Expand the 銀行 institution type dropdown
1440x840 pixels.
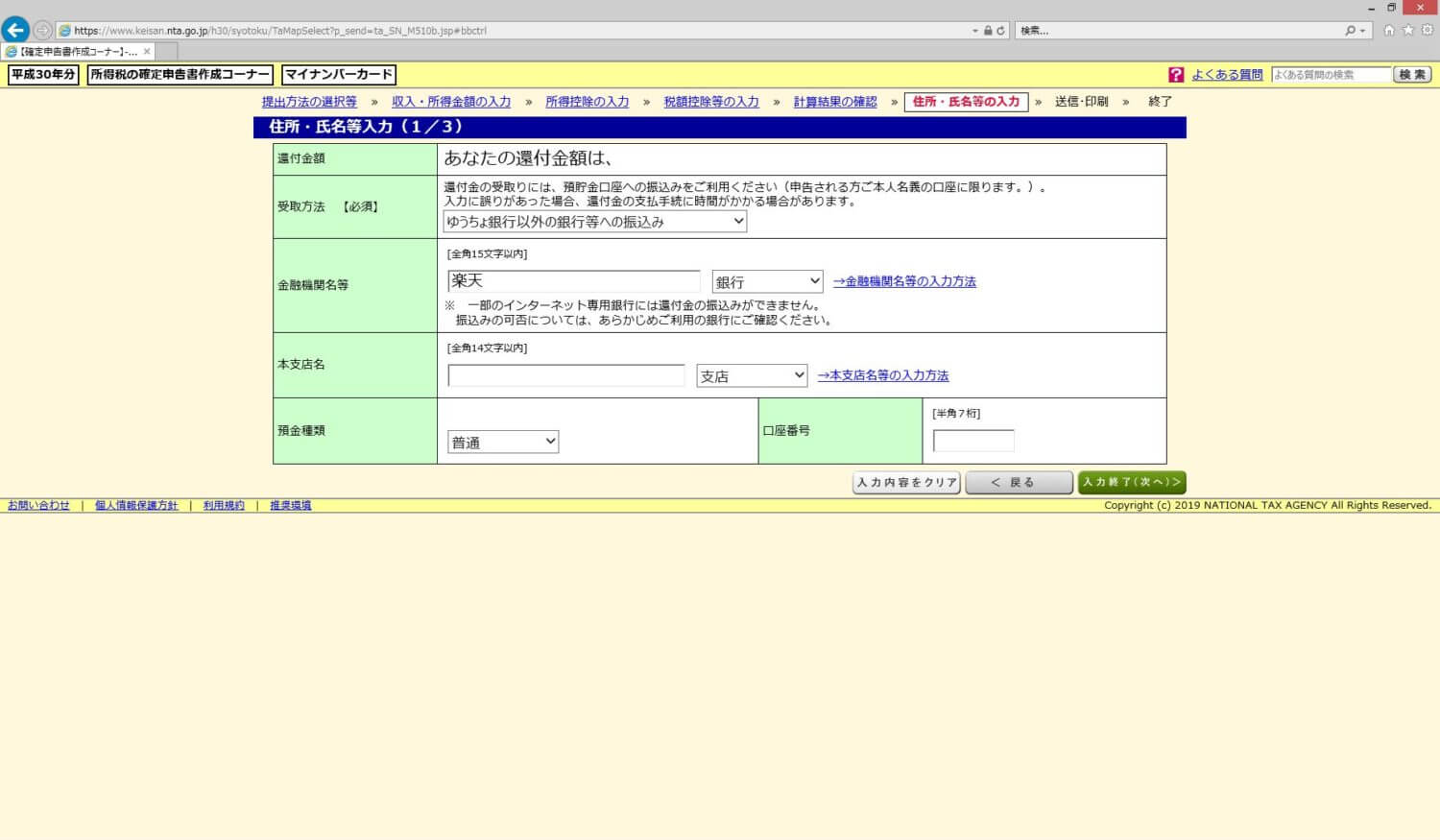[767, 281]
